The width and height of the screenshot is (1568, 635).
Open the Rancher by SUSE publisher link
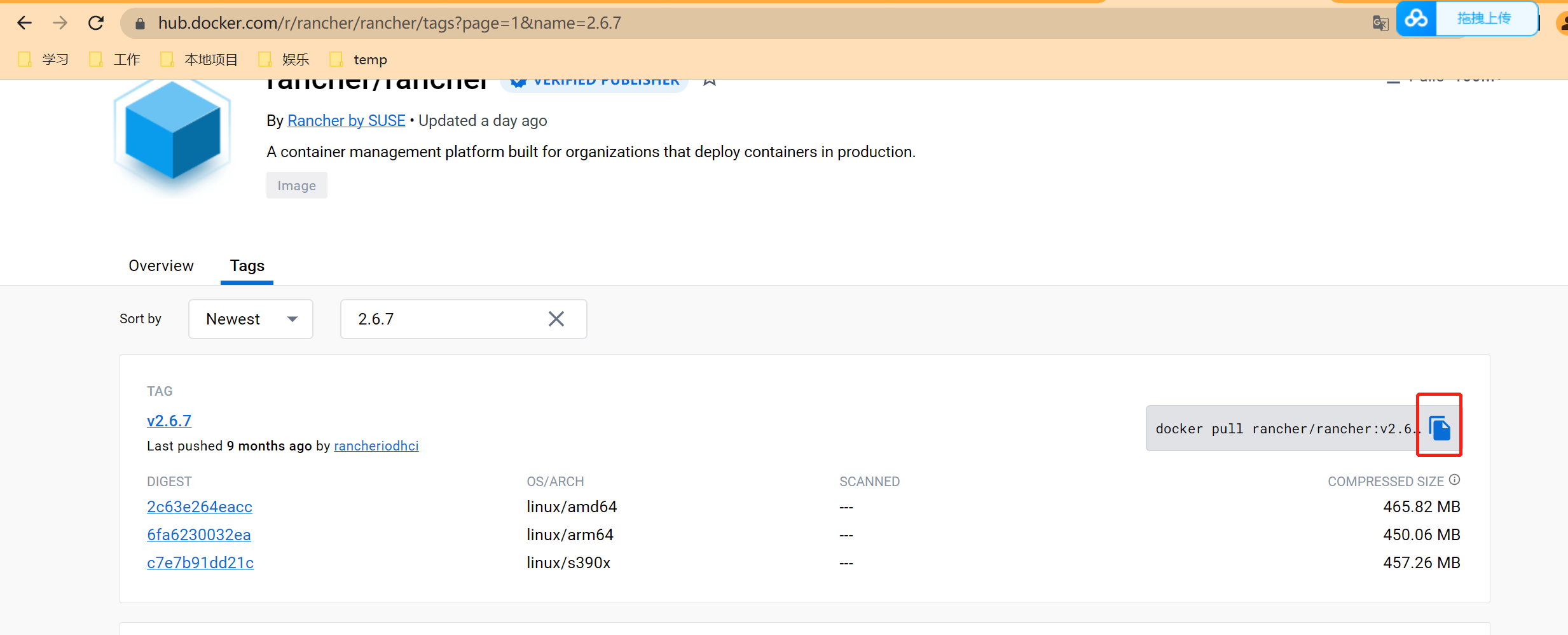(x=346, y=121)
